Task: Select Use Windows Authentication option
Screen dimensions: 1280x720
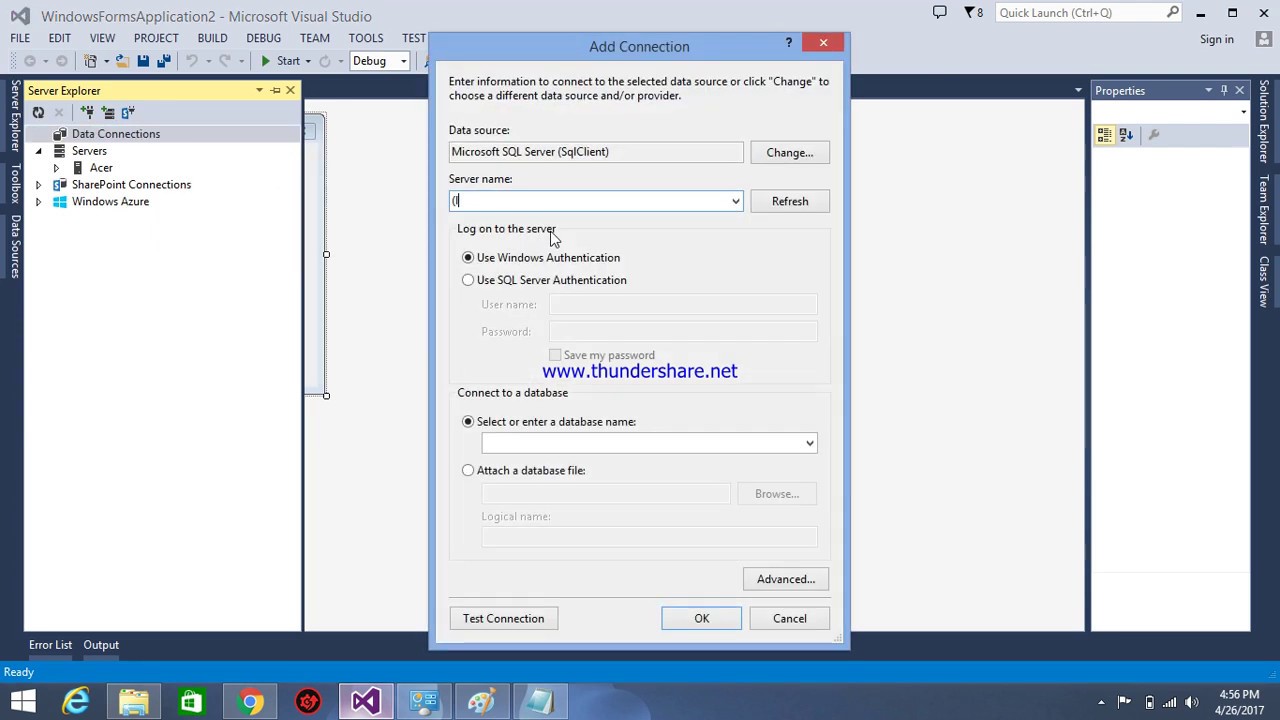Action: tap(468, 258)
